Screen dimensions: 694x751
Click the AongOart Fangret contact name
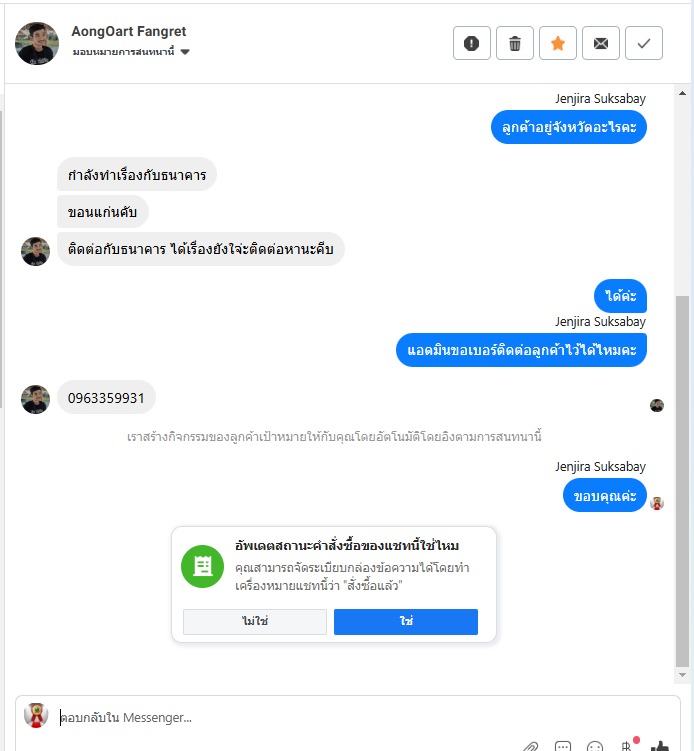coord(128,31)
